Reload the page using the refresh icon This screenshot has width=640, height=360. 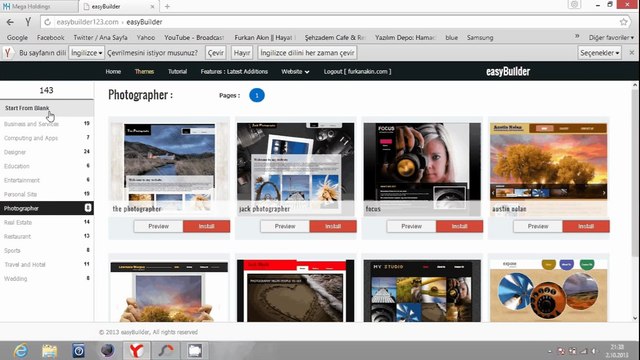click(x=47, y=22)
